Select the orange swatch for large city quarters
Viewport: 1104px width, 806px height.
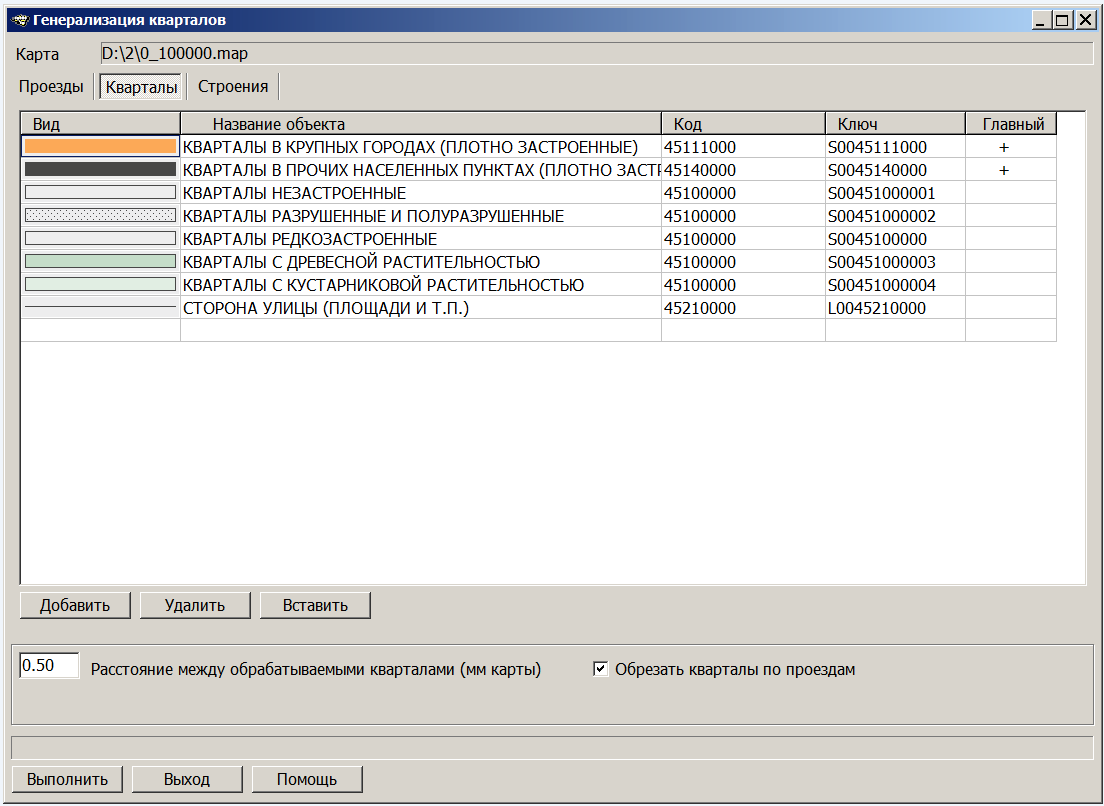(x=100, y=147)
